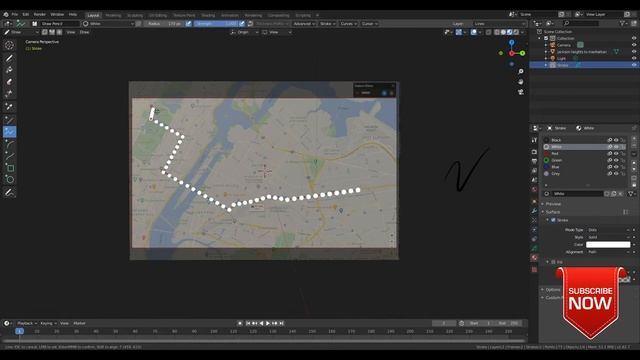Open the Edit menu
The image size is (640, 360).
pos(26,14)
